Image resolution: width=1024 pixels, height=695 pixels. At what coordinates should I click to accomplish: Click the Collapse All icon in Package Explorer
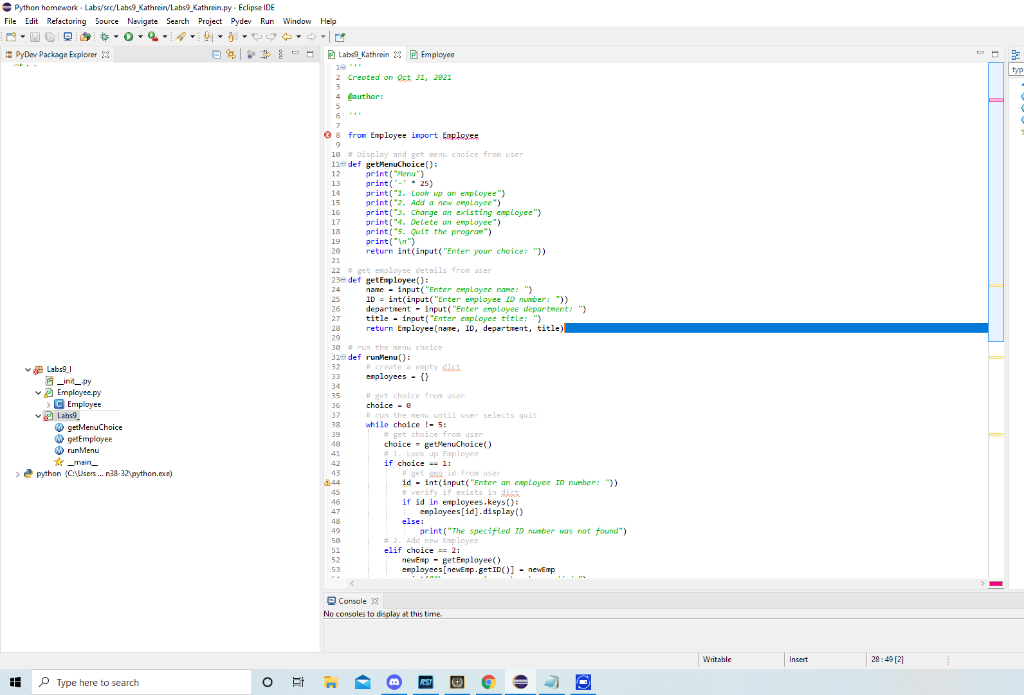point(217,55)
